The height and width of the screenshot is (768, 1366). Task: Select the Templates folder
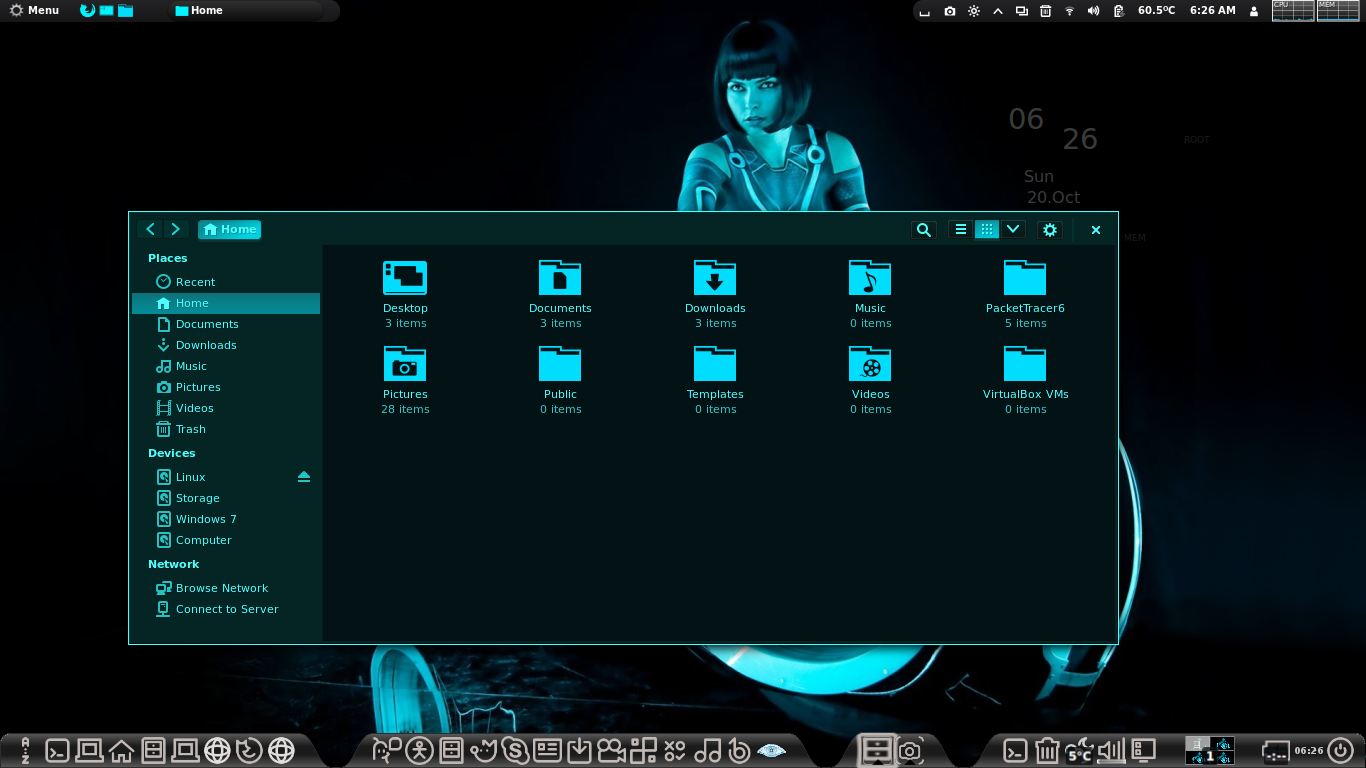point(715,364)
